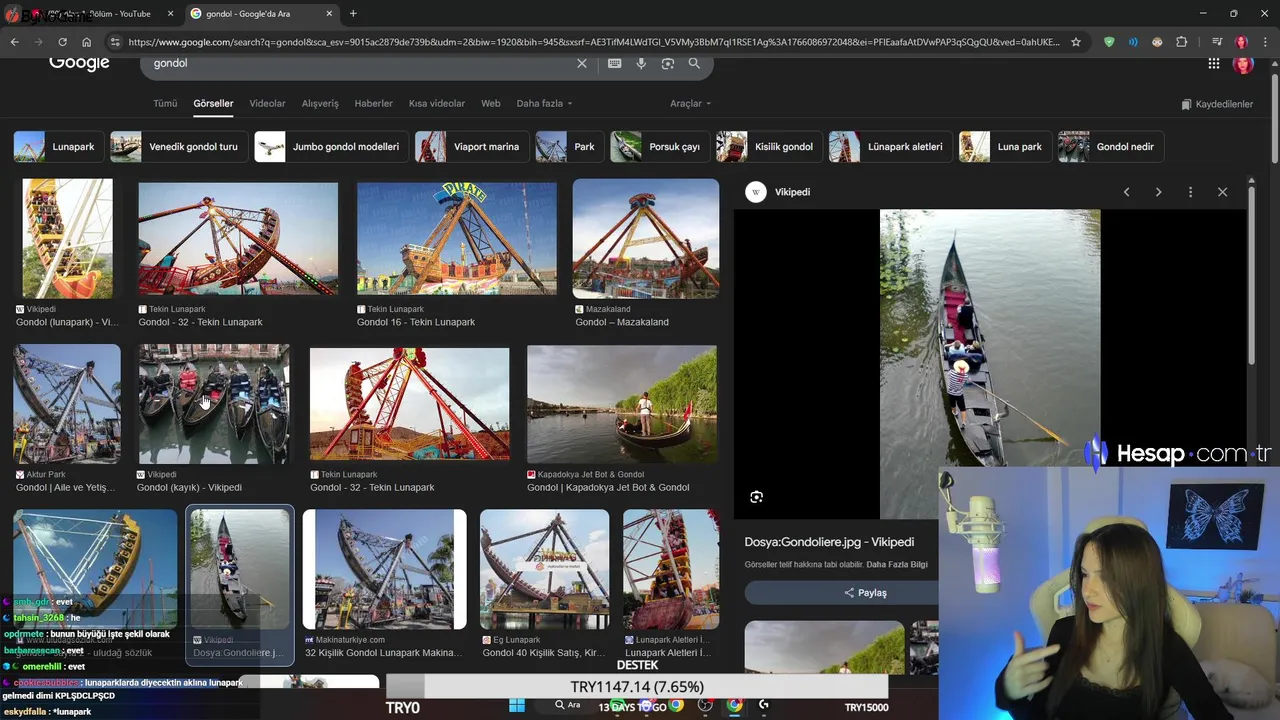1280x720 pixels.
Task: Bookmark this page with the star icon
Action: click(1076, 42)
